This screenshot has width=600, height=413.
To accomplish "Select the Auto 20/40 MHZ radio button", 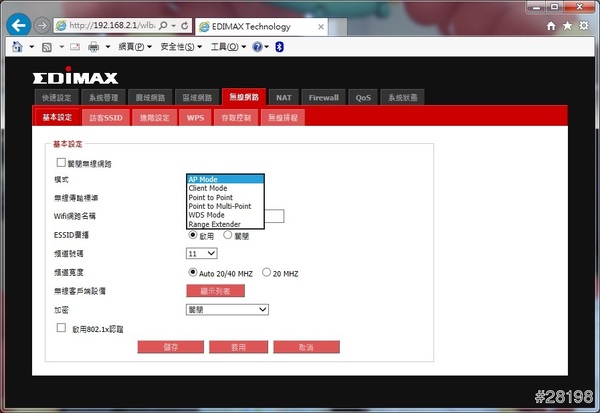I will pos(193,272).
